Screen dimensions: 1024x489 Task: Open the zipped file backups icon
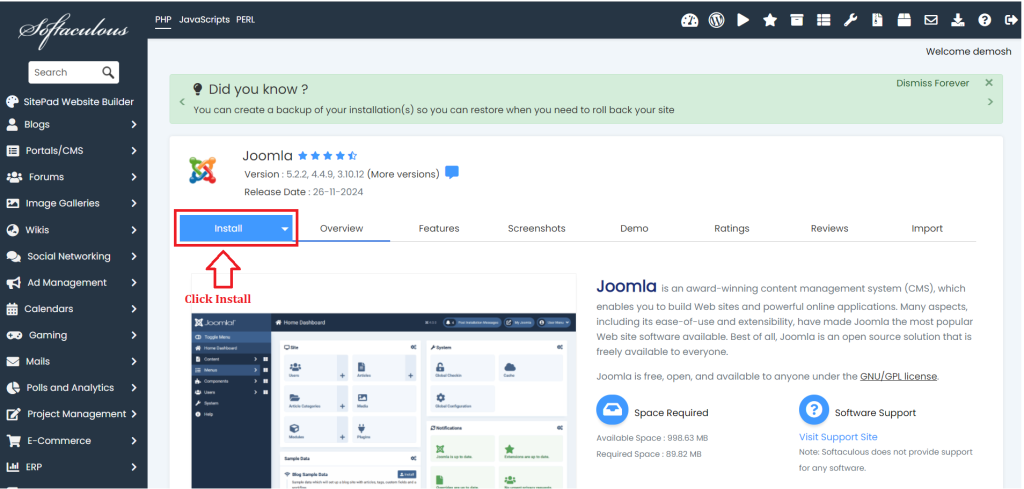877,20
